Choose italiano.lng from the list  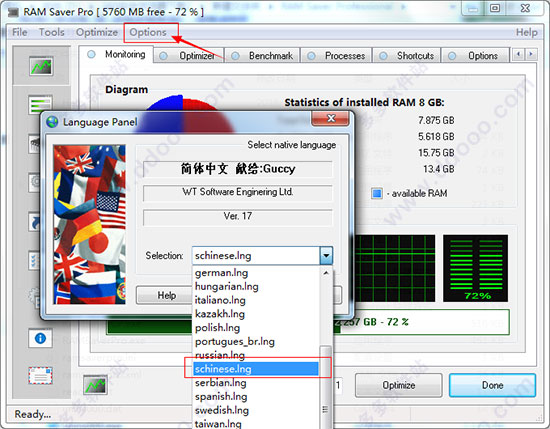click(256, 300)
